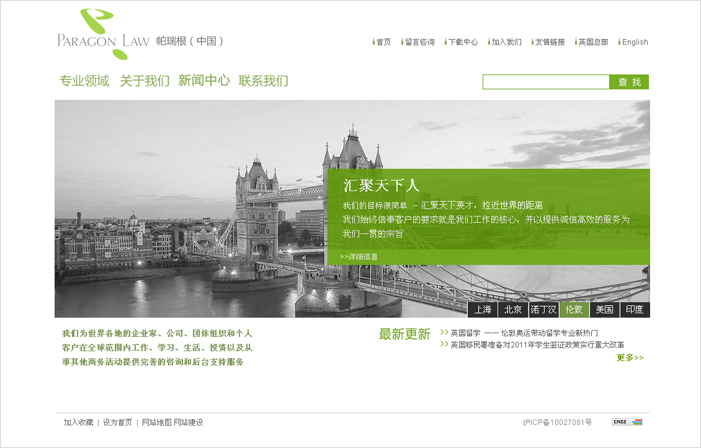Click the Paragon Law logo
701x448 pixels.
coord(103,33)
